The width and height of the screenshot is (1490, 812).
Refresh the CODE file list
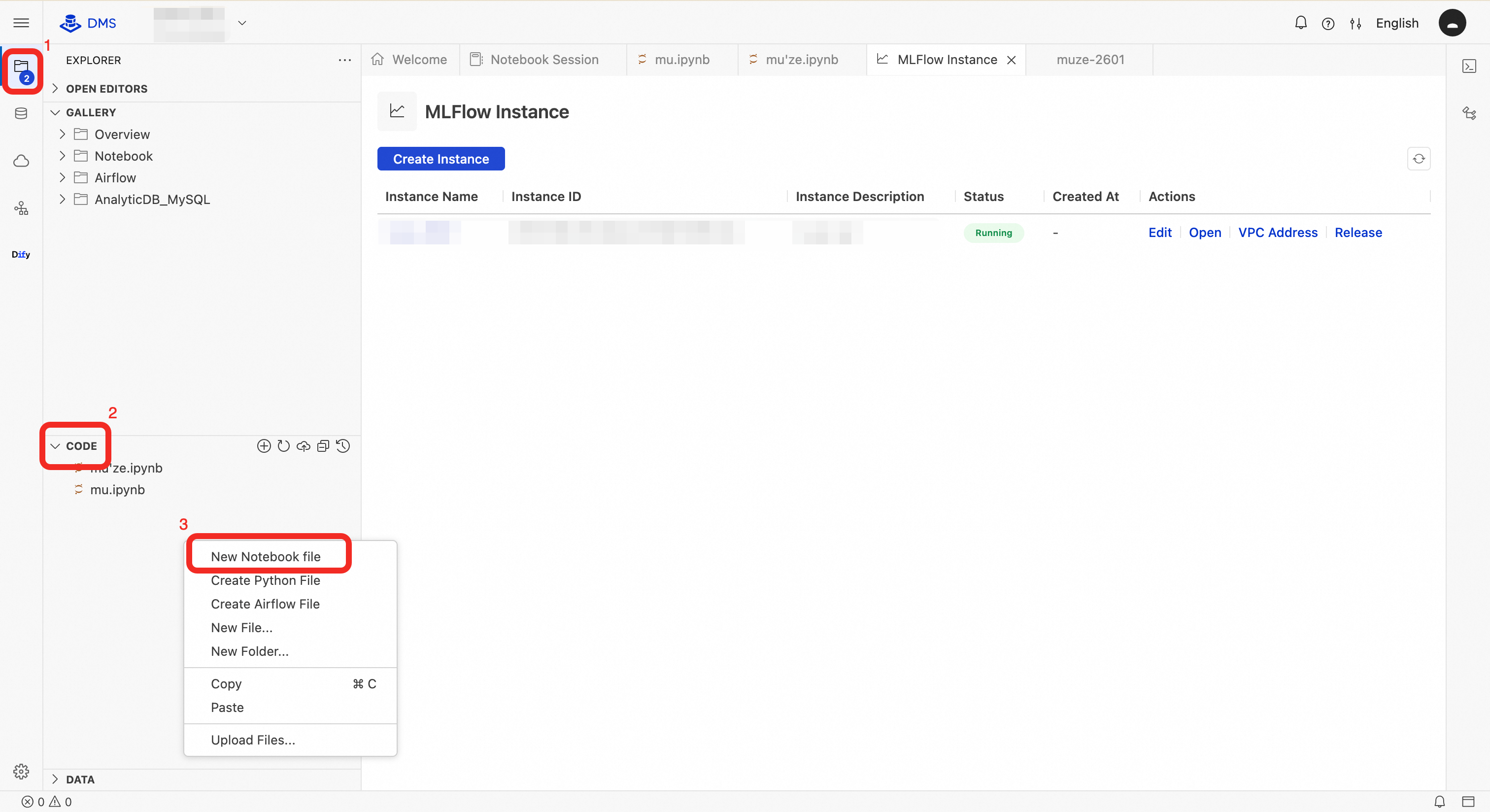(x=283, y=446)
